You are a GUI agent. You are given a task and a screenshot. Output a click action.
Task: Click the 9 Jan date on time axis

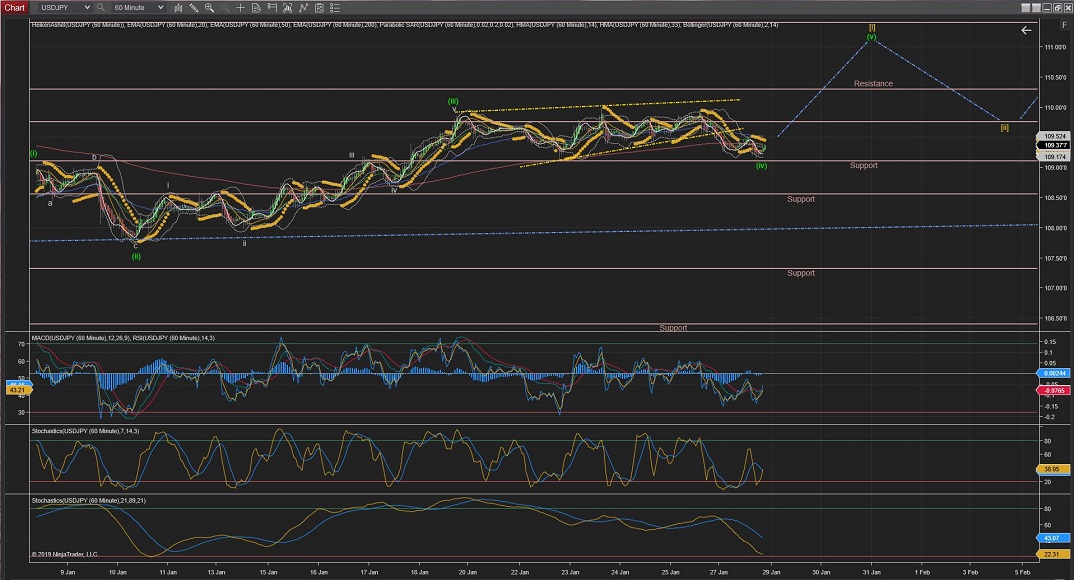68,572
